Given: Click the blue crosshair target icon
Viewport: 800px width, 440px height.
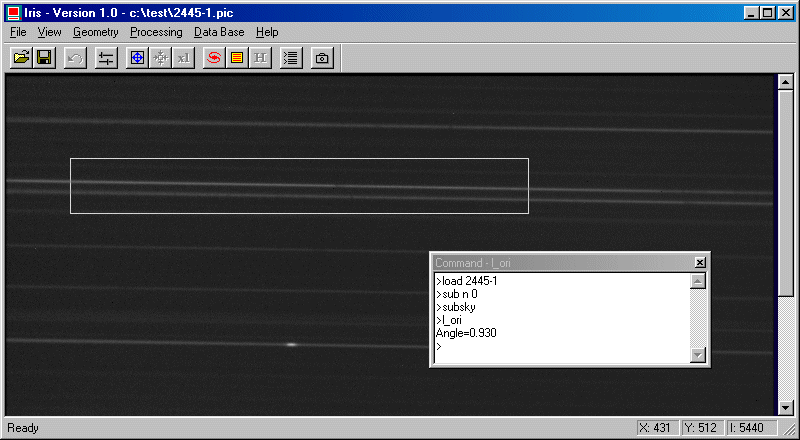Looking at the screenshot, I should [x=137, y=58].
